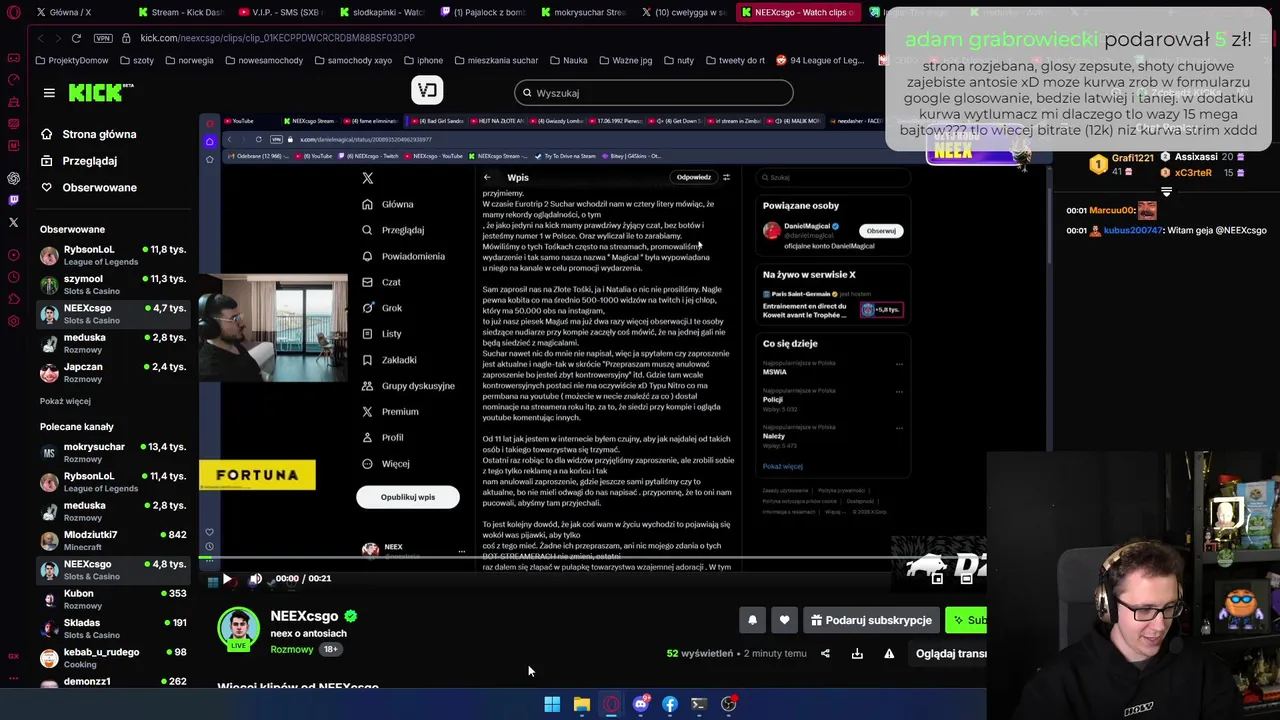Screen dimensions: 1280x720
Task: Open szymool followed channel
Action: pyautogui.click(x=112, y=284)
